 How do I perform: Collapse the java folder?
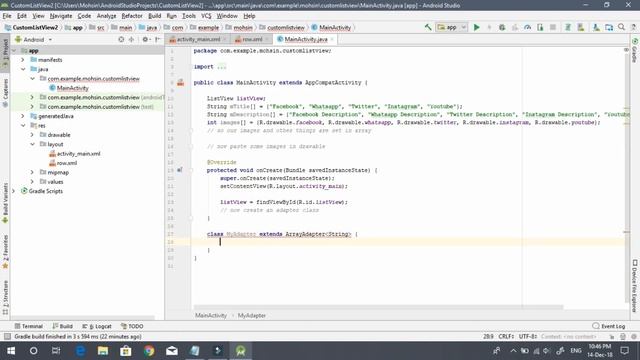[x=23, y=69]
